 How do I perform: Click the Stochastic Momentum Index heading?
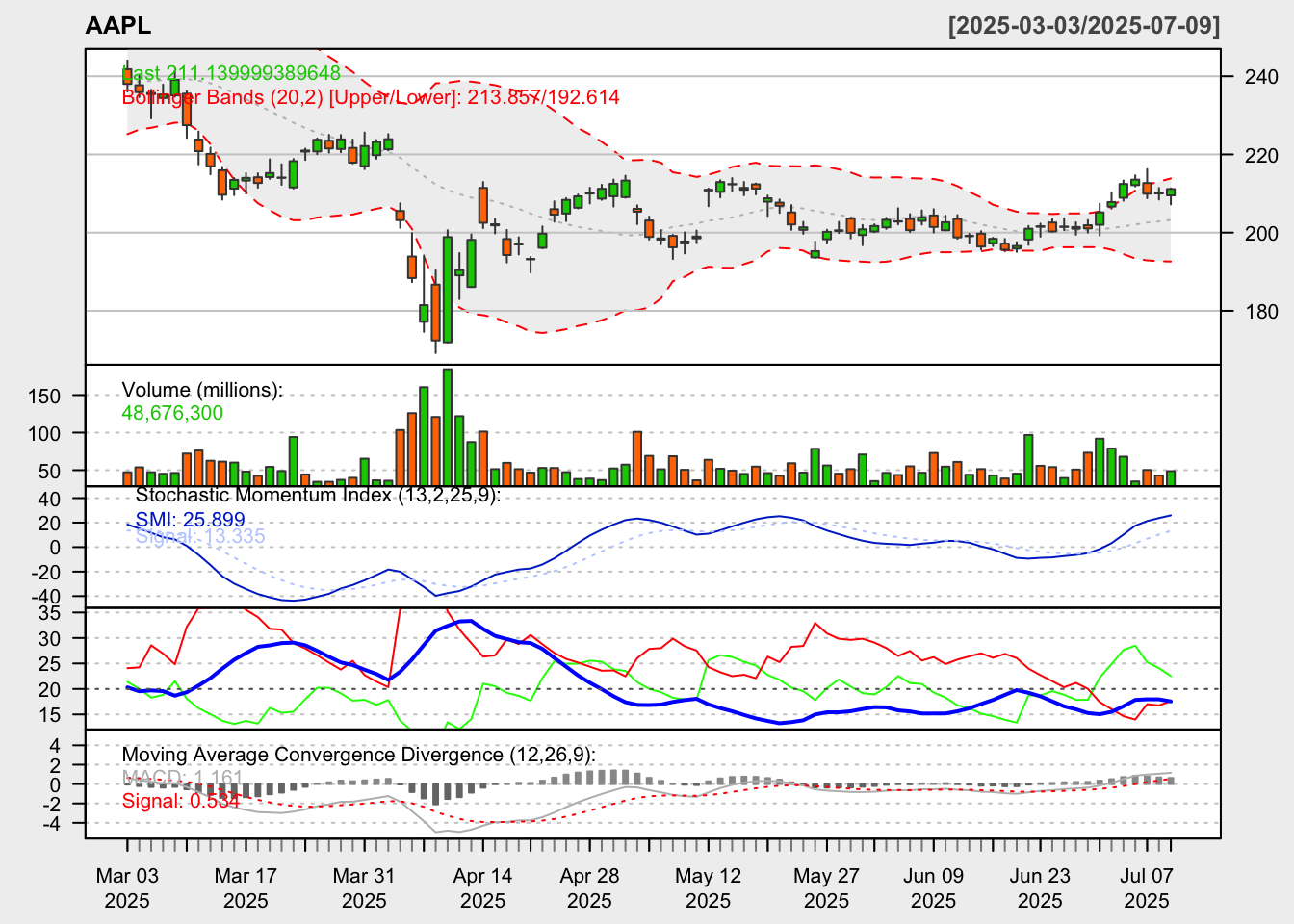point(318,495)
